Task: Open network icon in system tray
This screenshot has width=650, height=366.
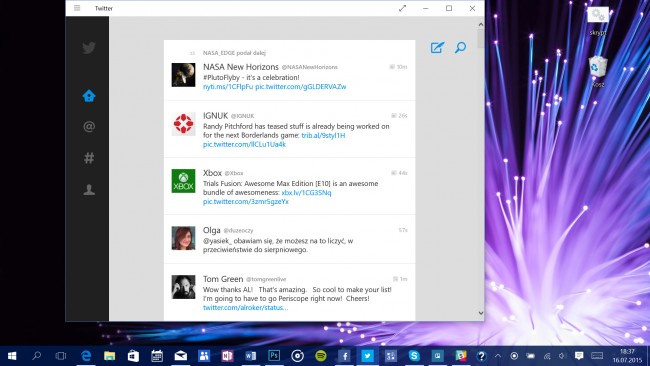Action: click(x=547, y=356)
